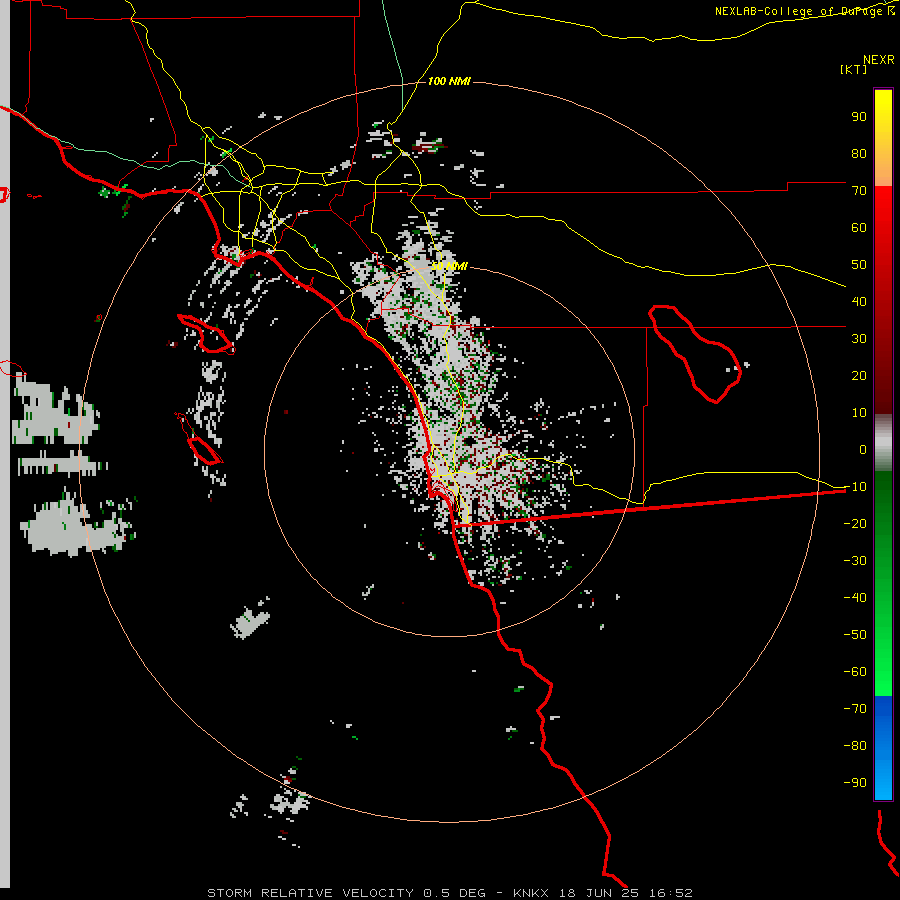Click the 40 value on velocity scale
The height and width of the screenshot is (900, 900).
point(859,301)
